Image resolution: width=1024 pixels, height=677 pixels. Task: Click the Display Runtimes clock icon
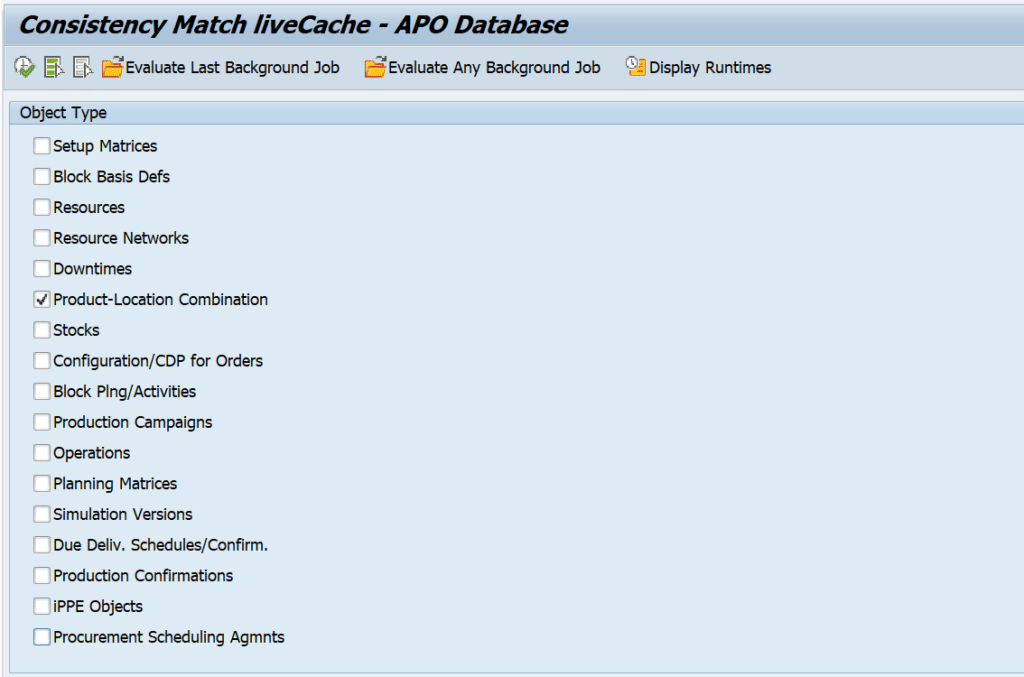[636, 67]
